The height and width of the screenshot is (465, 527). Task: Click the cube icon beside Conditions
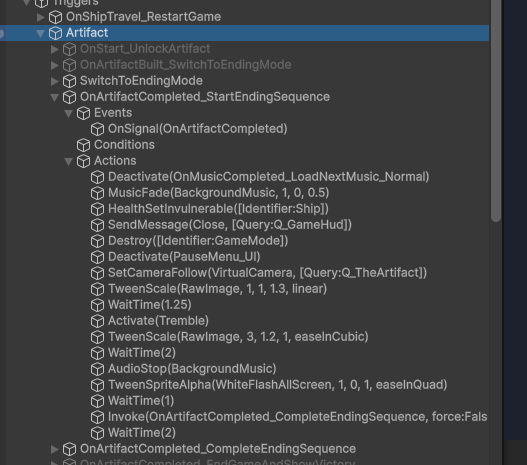click(x=83, y=145)
